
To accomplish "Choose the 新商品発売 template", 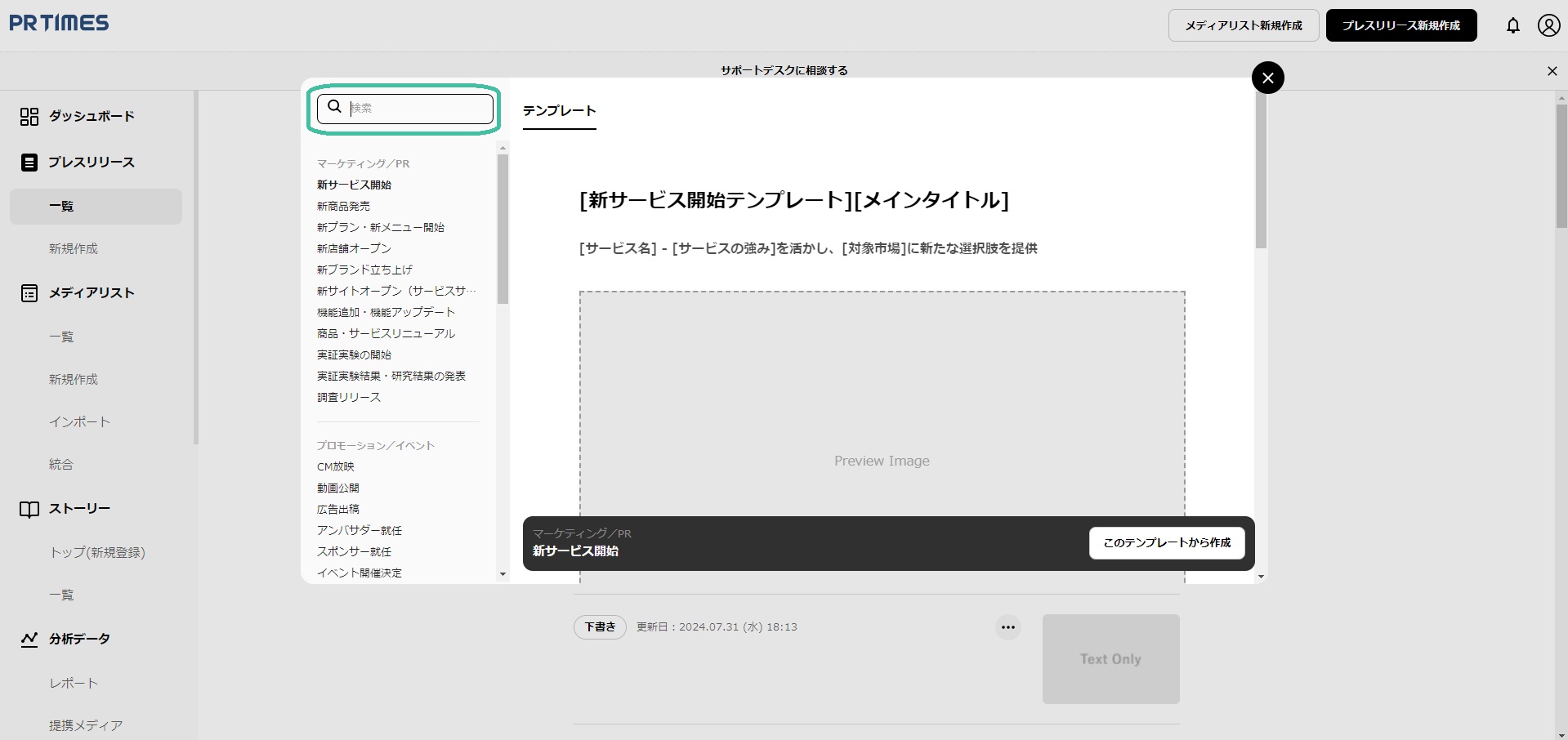I will pyautogui.click(x=343, y=207).
